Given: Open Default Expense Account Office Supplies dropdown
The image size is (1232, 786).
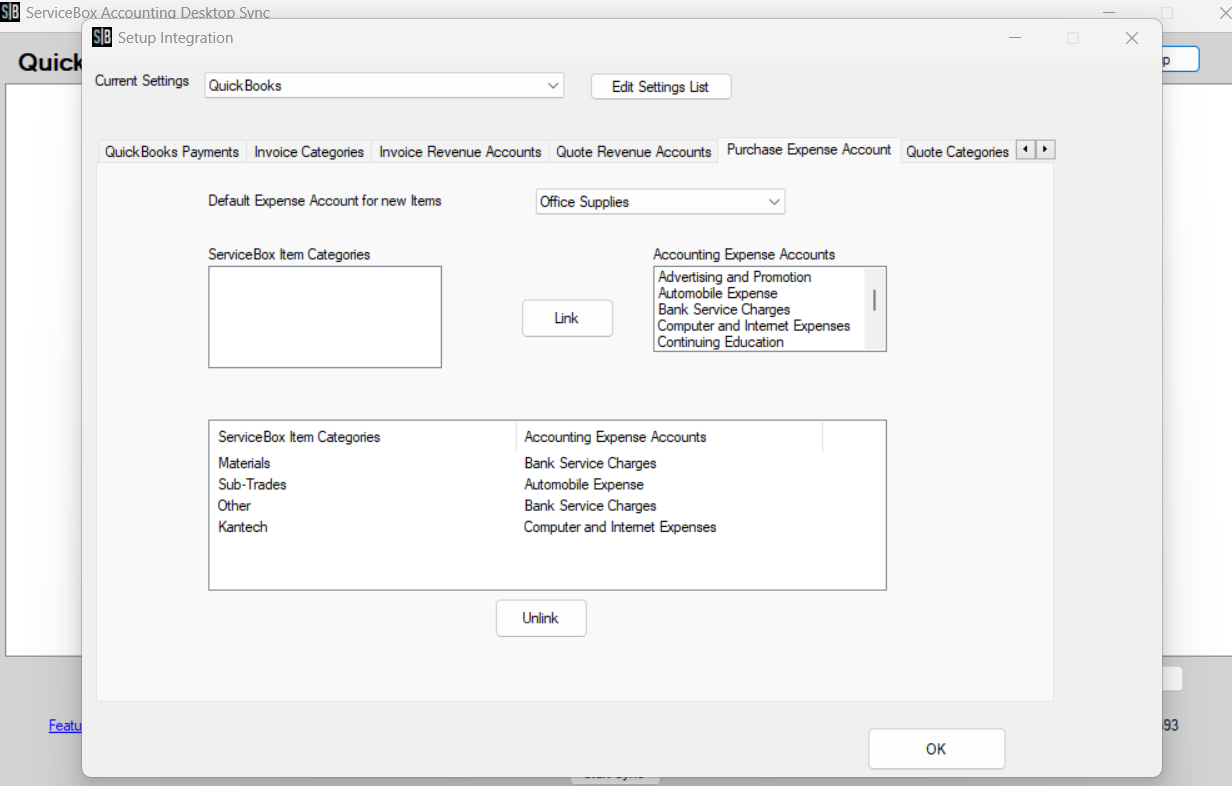Looking at the screenshot, I should 661,202.
